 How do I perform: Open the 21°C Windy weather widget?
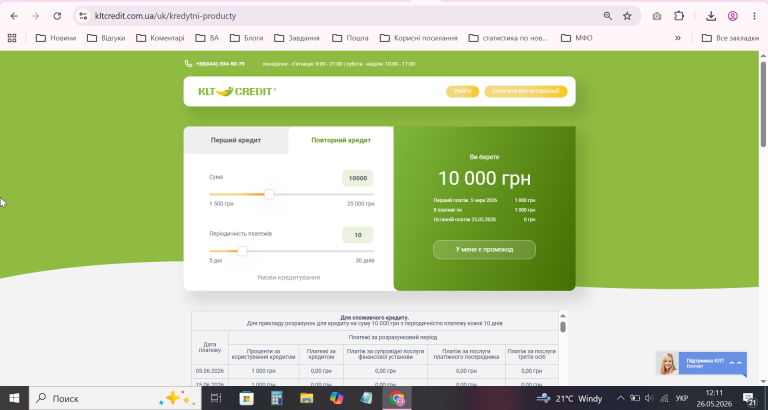pos(569,398)
